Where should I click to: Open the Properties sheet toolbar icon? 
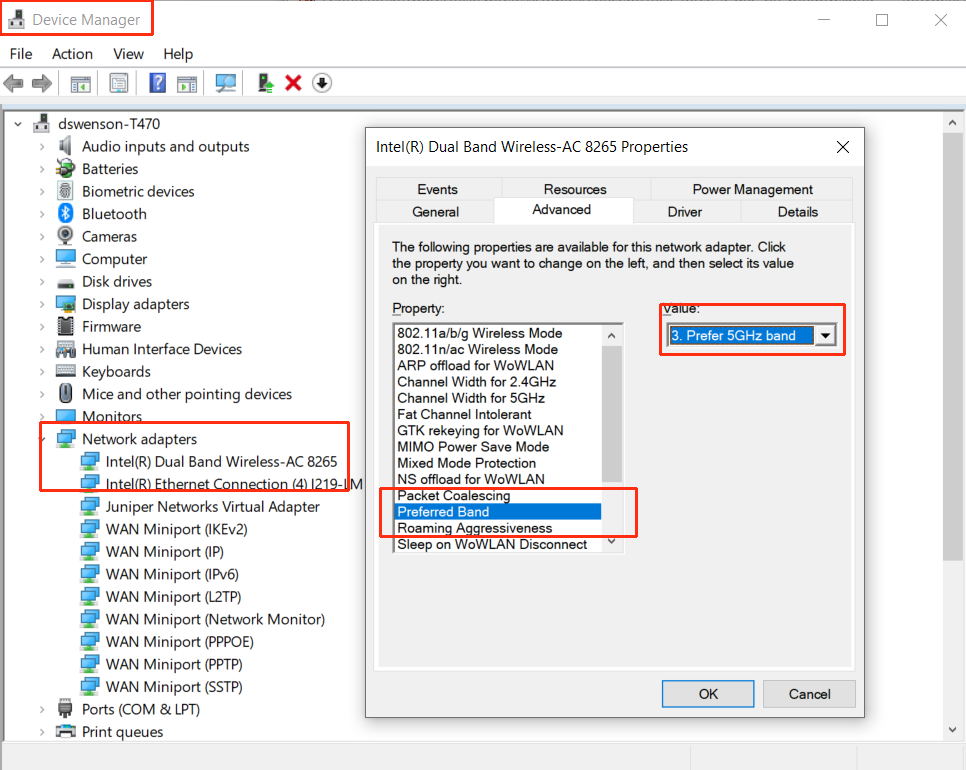118,83
